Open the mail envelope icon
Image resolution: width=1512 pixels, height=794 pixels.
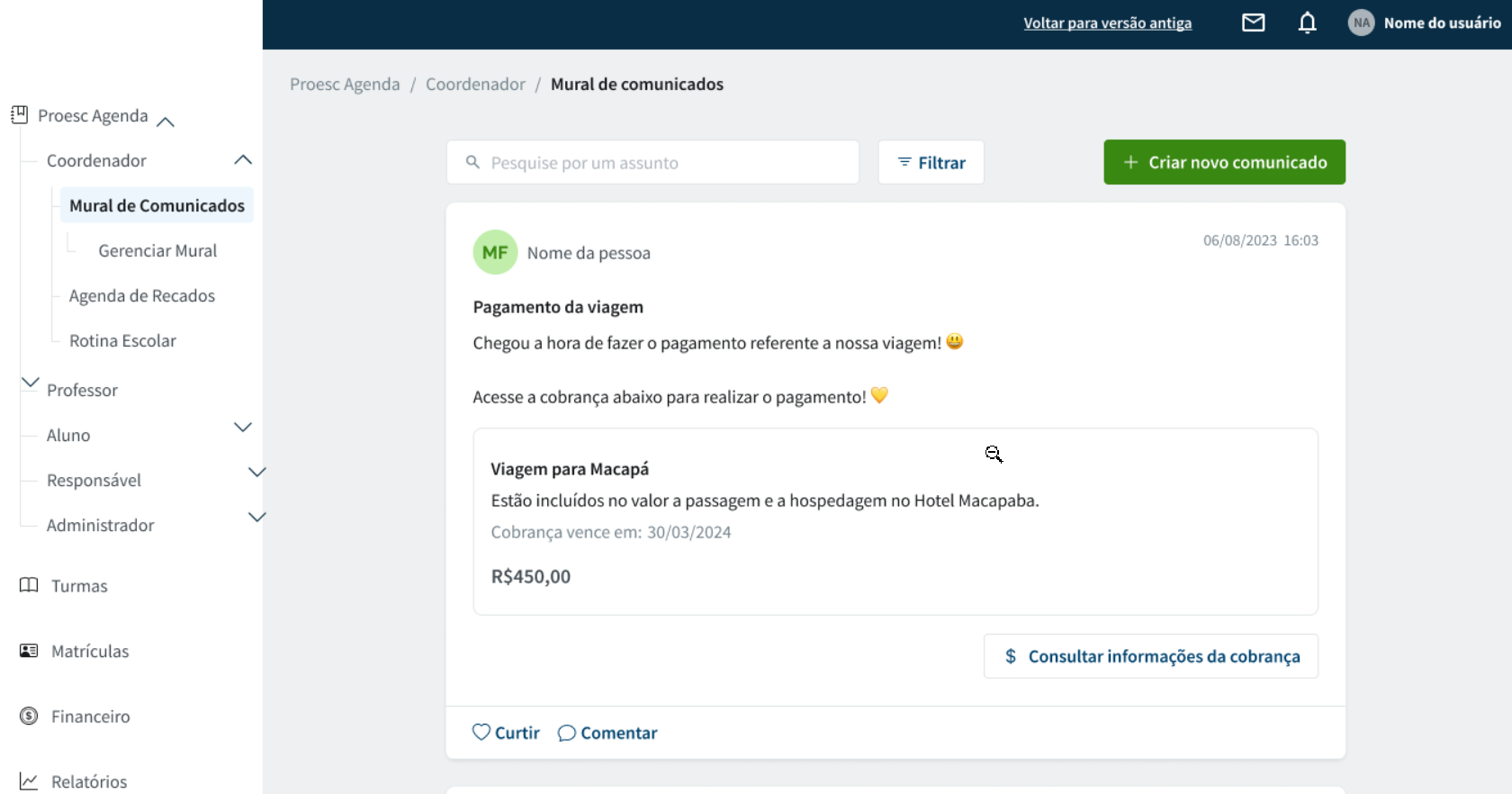pos(1253,23)
